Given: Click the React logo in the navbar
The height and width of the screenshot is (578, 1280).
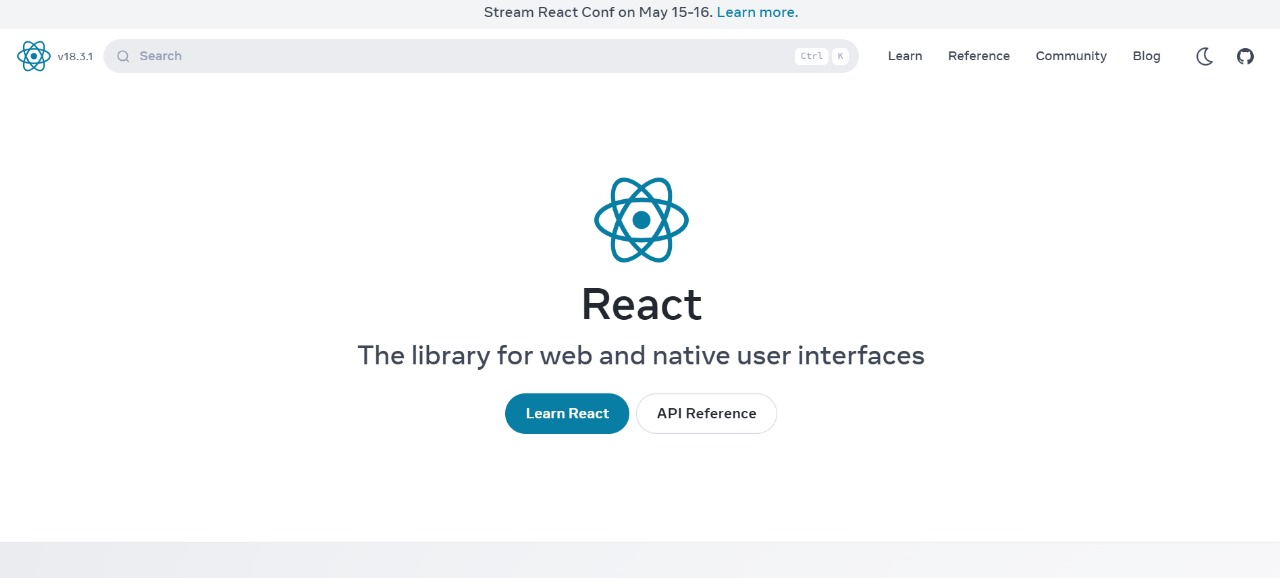Looking at the screenshot, I should tap(33, 56).
